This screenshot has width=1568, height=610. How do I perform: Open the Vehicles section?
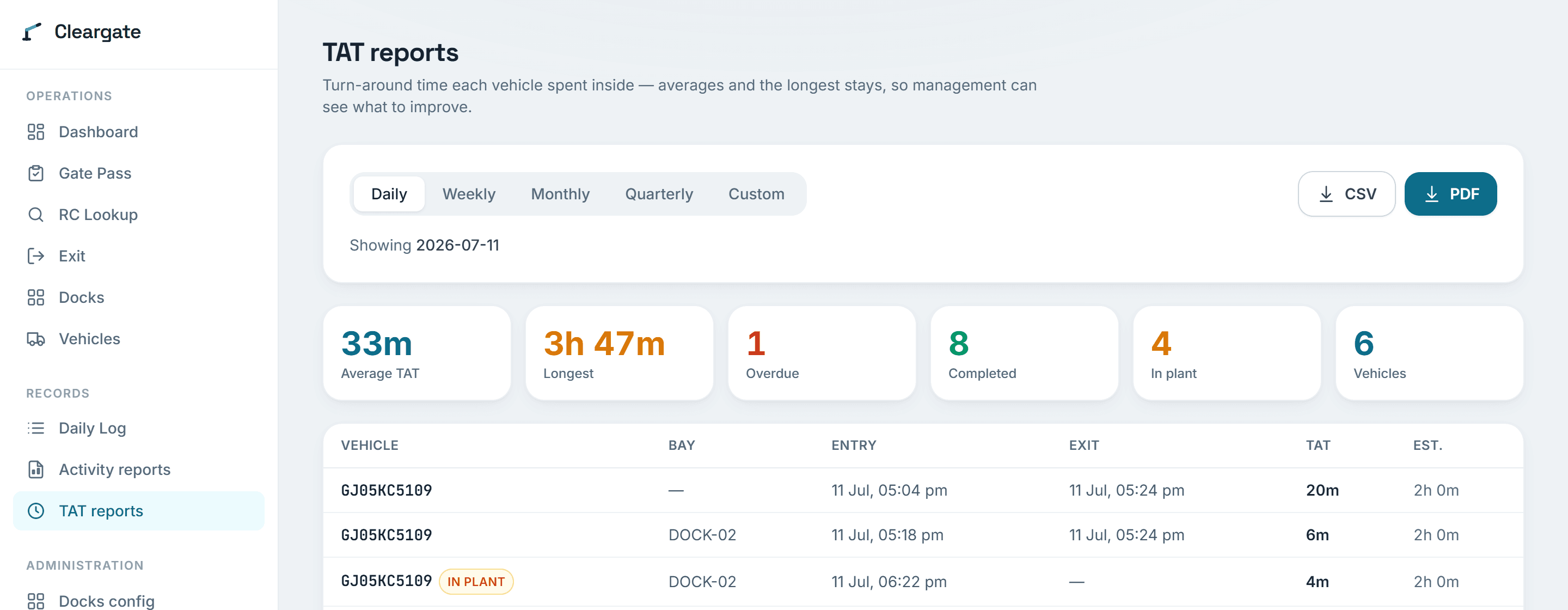coord(139,339)
